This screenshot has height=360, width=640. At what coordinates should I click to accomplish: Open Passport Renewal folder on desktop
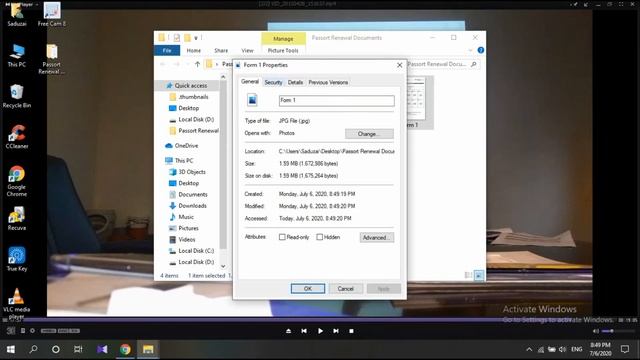click(52, 59)
